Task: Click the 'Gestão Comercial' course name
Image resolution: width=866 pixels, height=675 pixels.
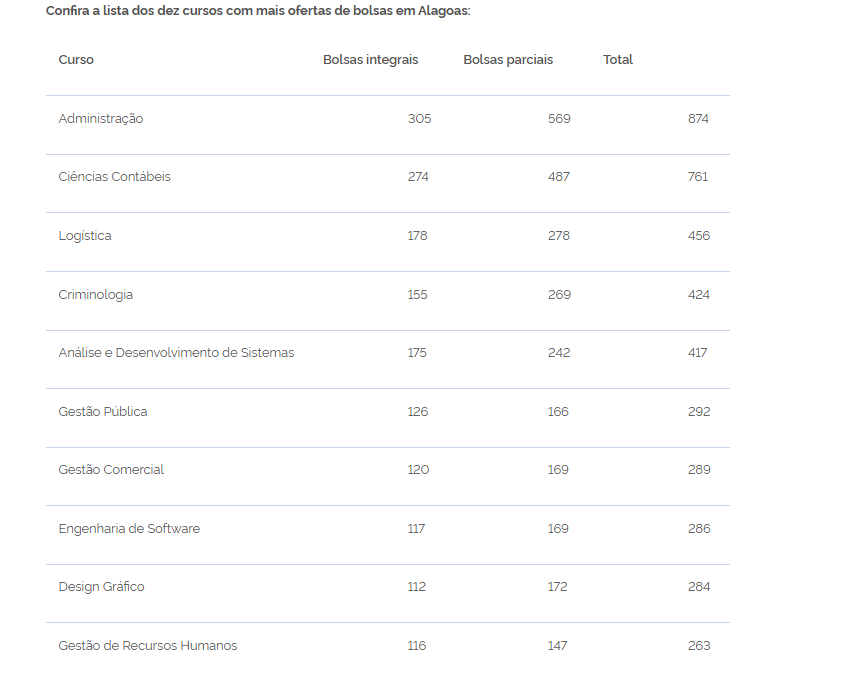Action: (x=111, y=470)
